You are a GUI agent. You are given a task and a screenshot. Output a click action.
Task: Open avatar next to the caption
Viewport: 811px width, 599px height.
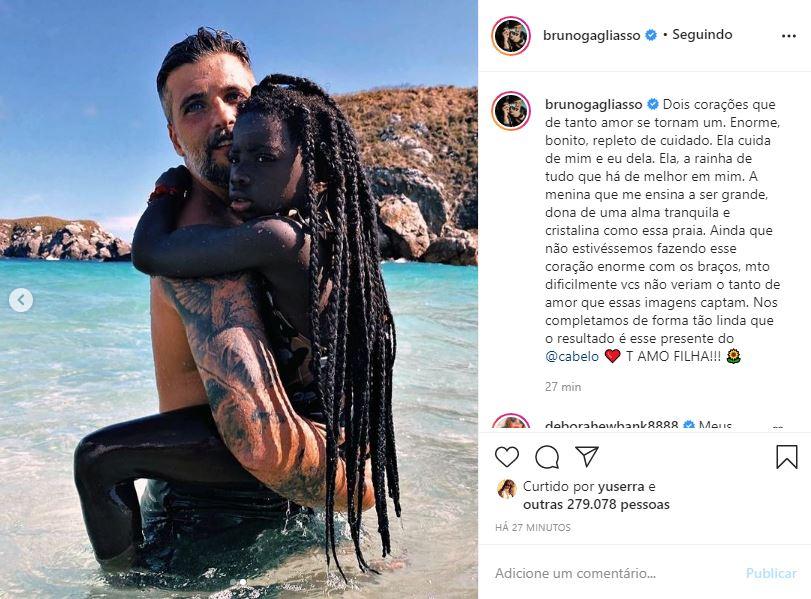point(511,111)
